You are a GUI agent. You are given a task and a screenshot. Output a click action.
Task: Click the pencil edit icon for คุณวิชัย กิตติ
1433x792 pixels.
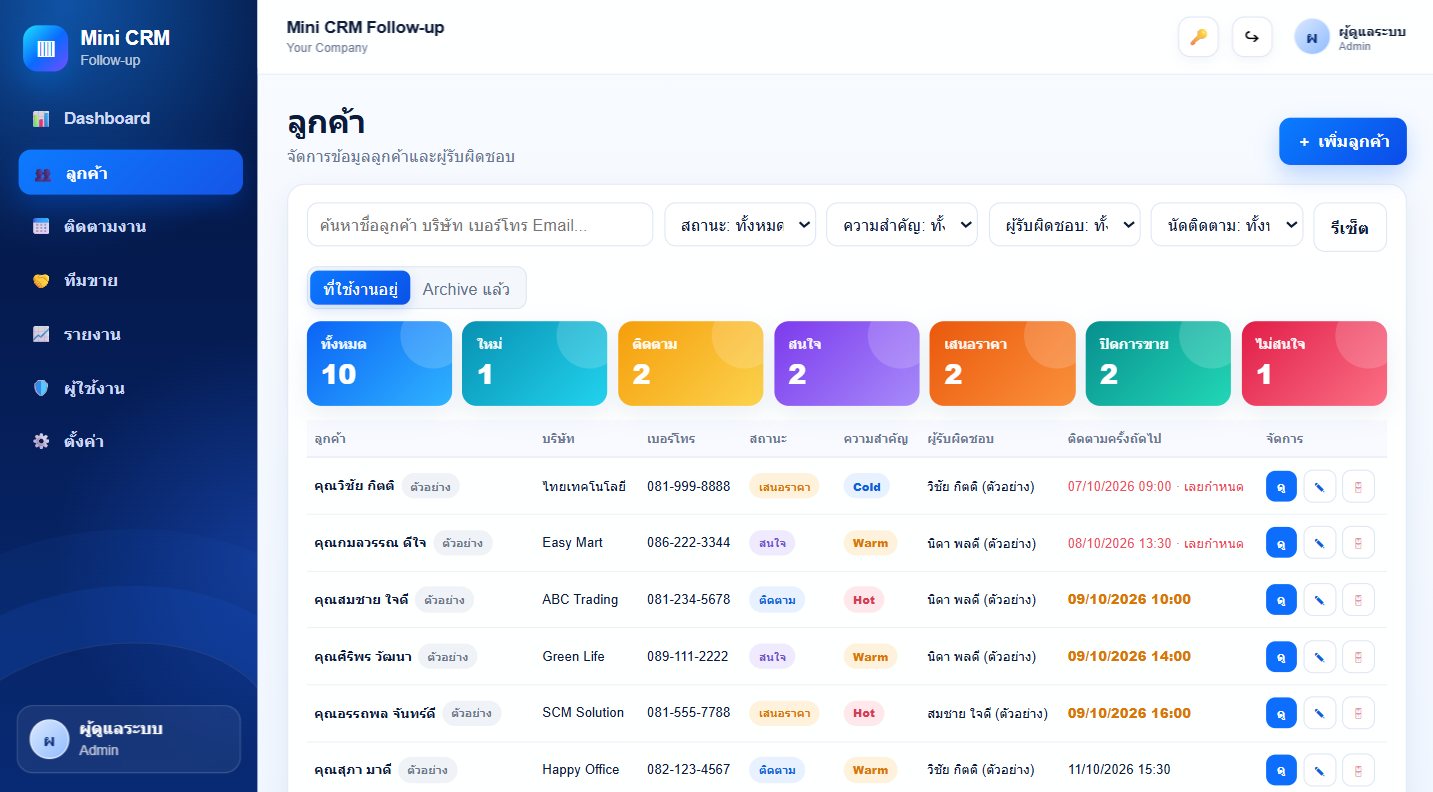click(1320, 487)
